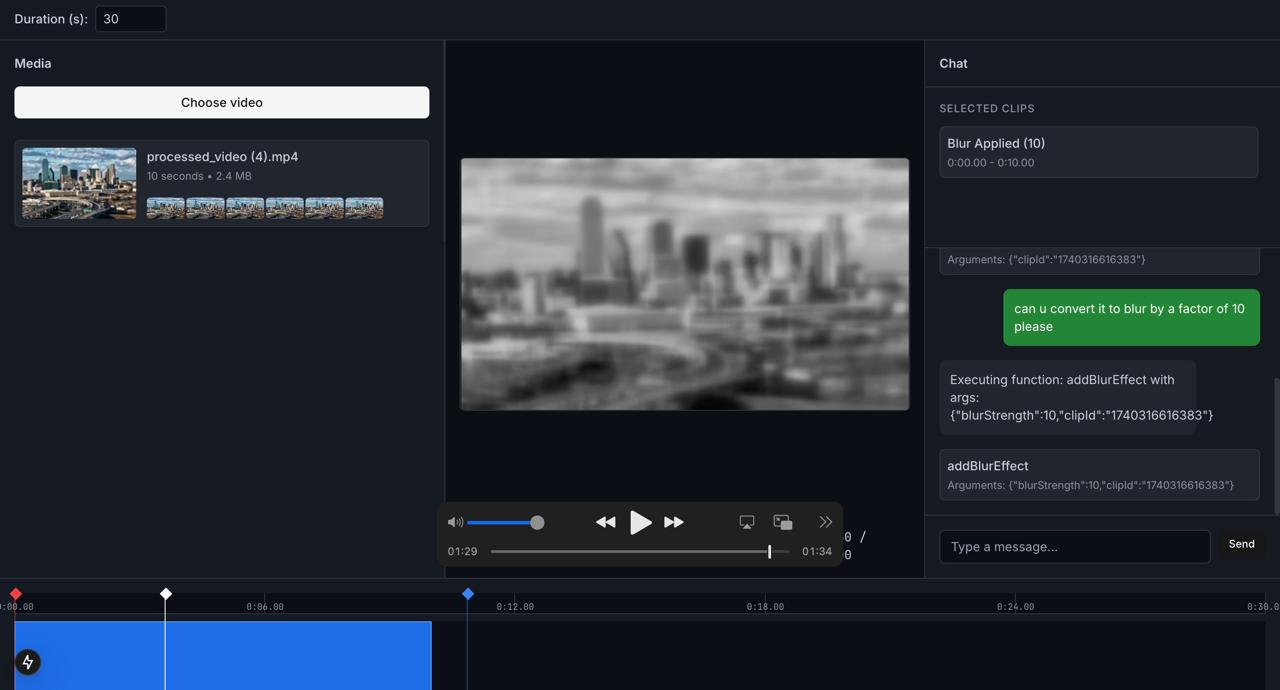Click the SELECTED CLIPS label
Screen dimensions: 1280x690
[x=987, y=108]
